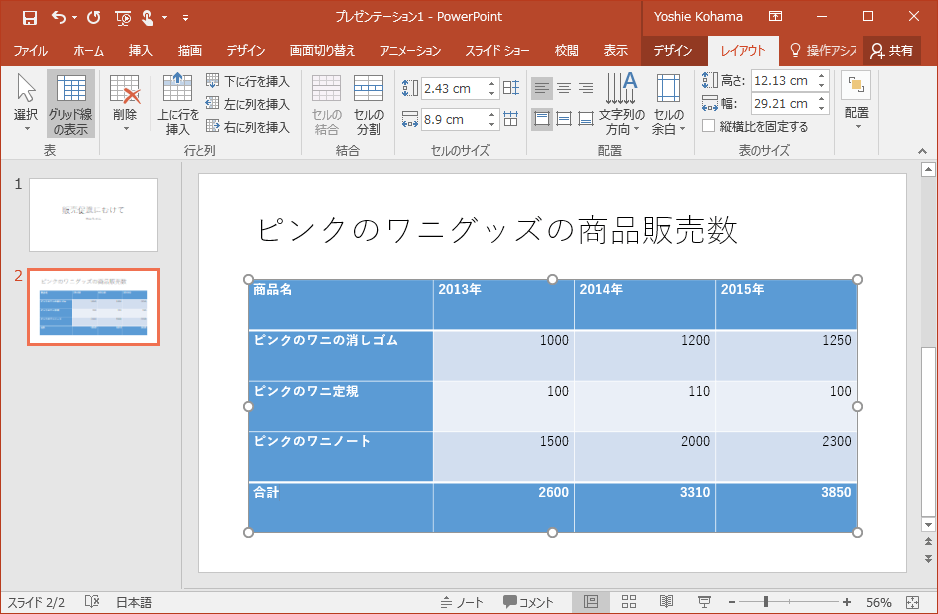Fit slide to current window icon

912,602
